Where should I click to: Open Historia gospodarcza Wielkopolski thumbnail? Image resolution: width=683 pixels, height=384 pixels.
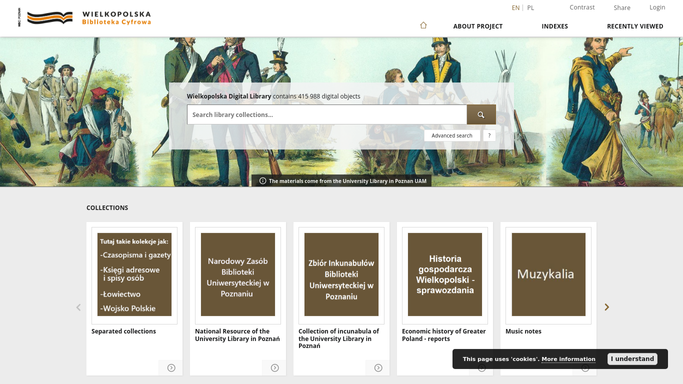coord(445,274)
